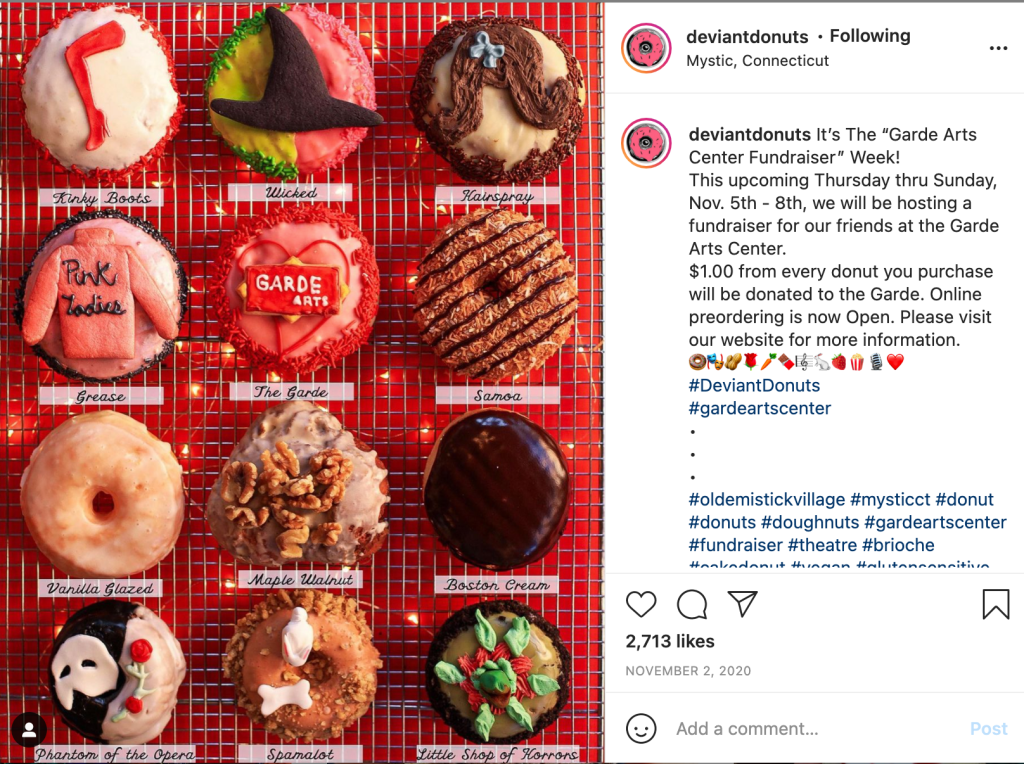Screen dimensions: 1024x764
Task: Share post with paper plane icon
Action: tap(743, 603)
